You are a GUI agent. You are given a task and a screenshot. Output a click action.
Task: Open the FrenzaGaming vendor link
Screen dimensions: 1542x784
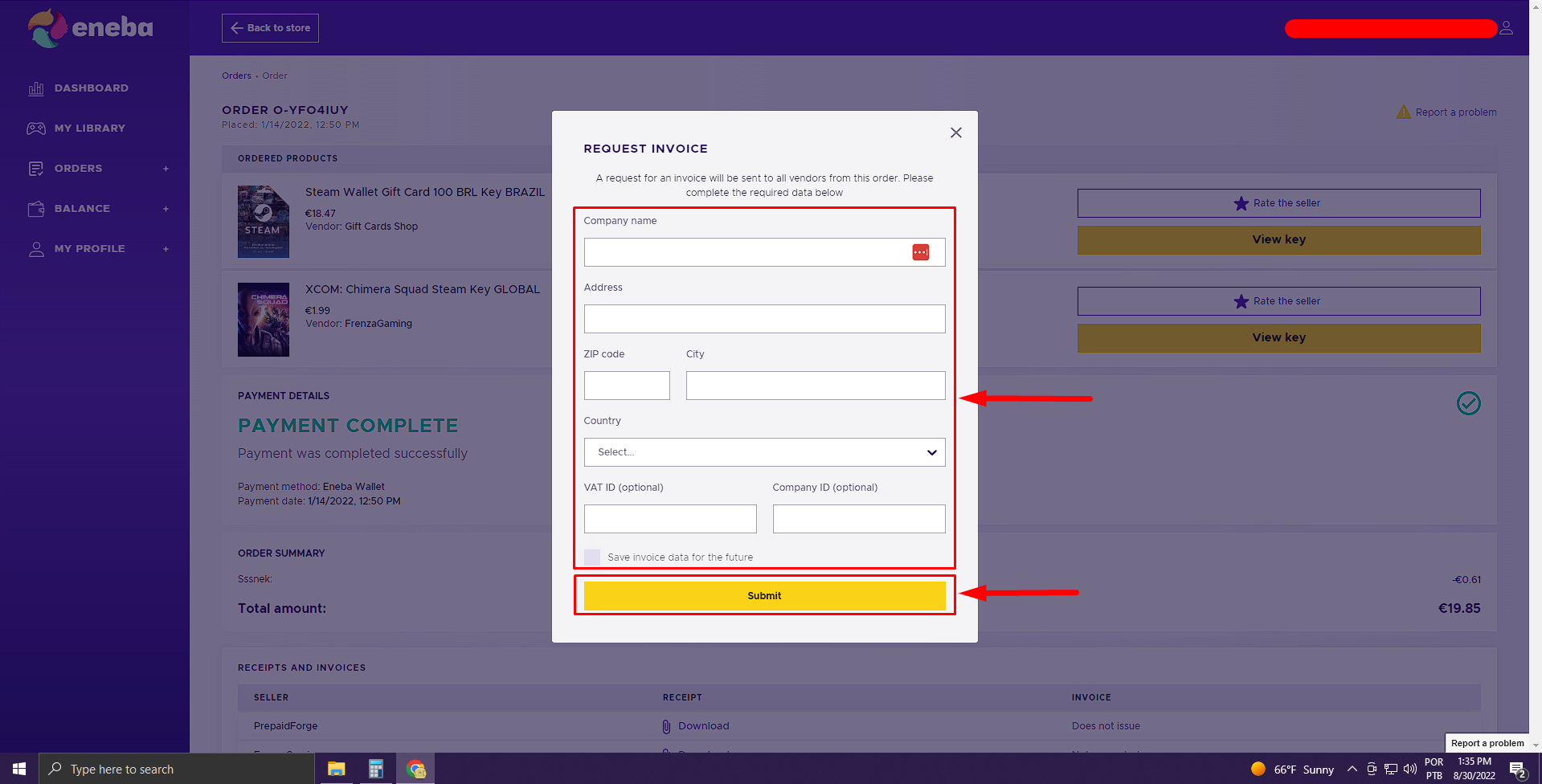pyautogui.click(x=378, y=324)
